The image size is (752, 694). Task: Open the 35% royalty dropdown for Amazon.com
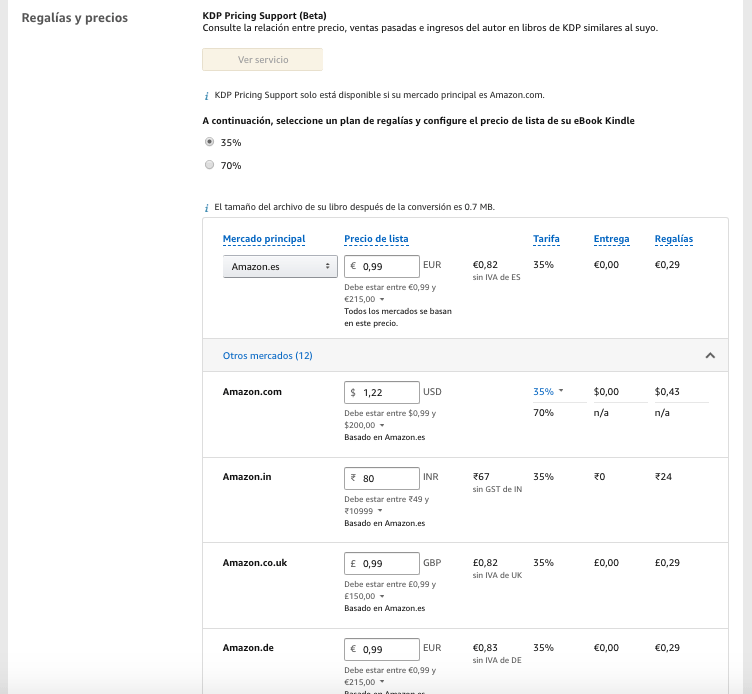tap(549, 391)
